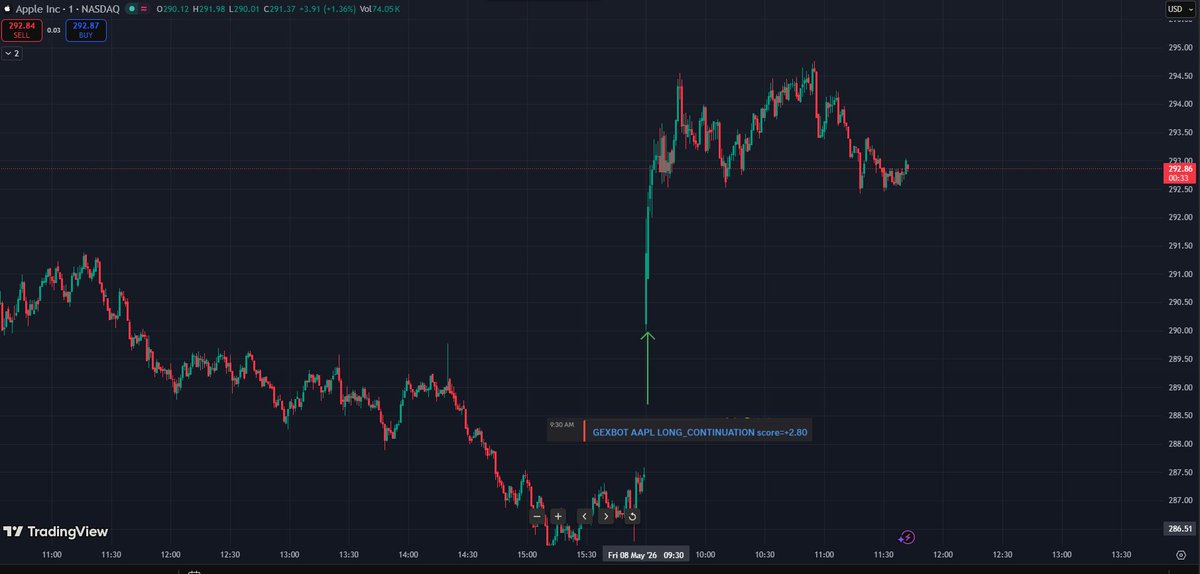Click the 14:30 time axis label
This screenshot has width=1200, height=574.
tap(467, 554)
